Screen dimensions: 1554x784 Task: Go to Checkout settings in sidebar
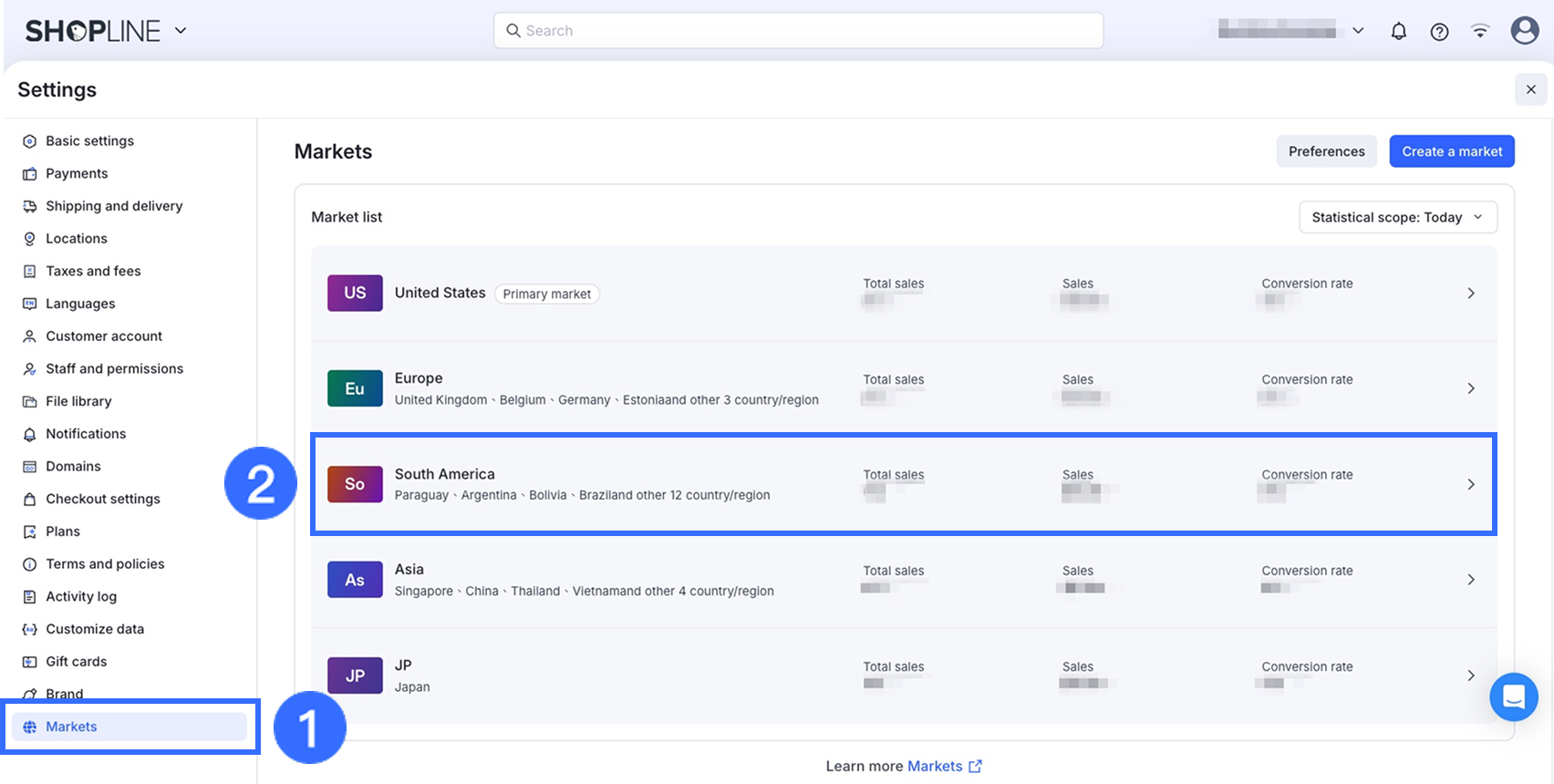pos(103,499)
